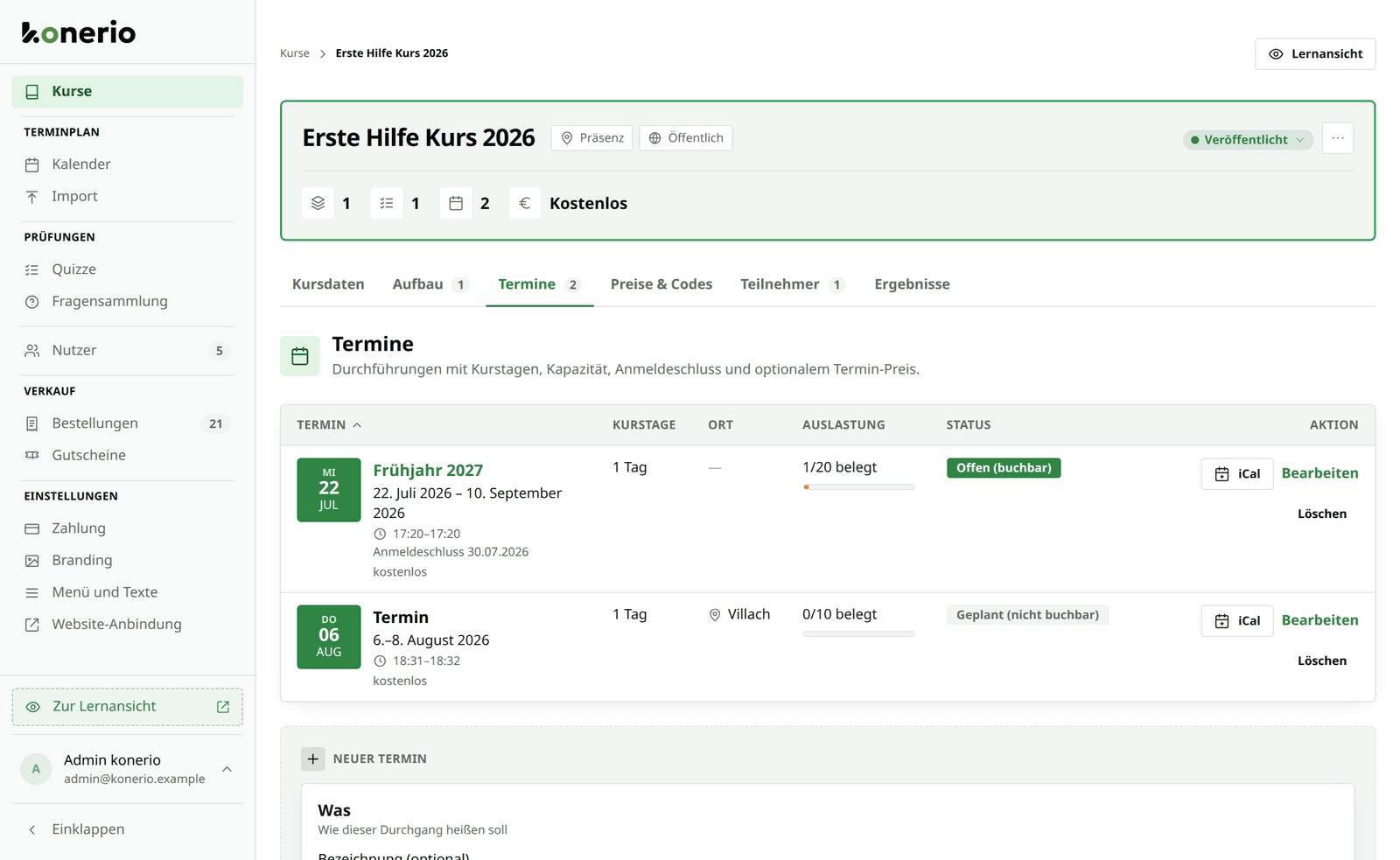Click the 0/10 belegt progress bar
This screenshot has width=1400, height=860.
858,634
